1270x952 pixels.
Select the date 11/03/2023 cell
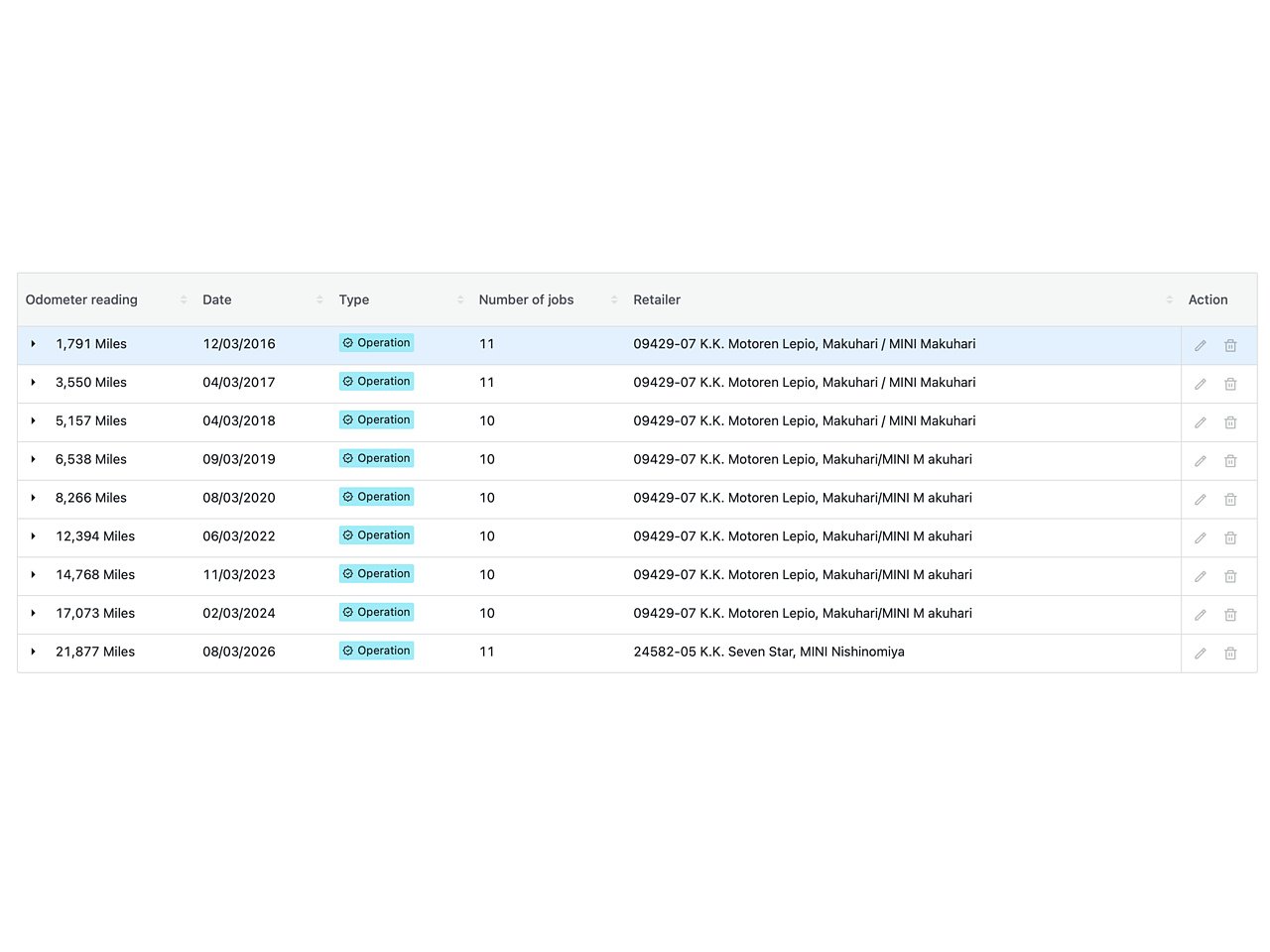[239, 574]
